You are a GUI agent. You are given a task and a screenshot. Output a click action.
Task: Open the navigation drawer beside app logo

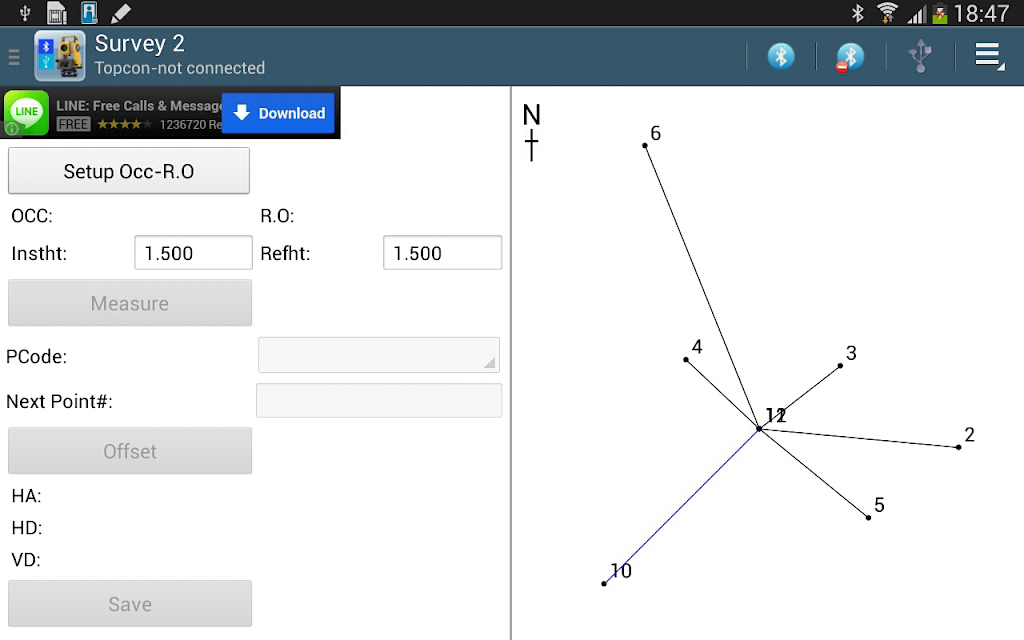[14, 57]
